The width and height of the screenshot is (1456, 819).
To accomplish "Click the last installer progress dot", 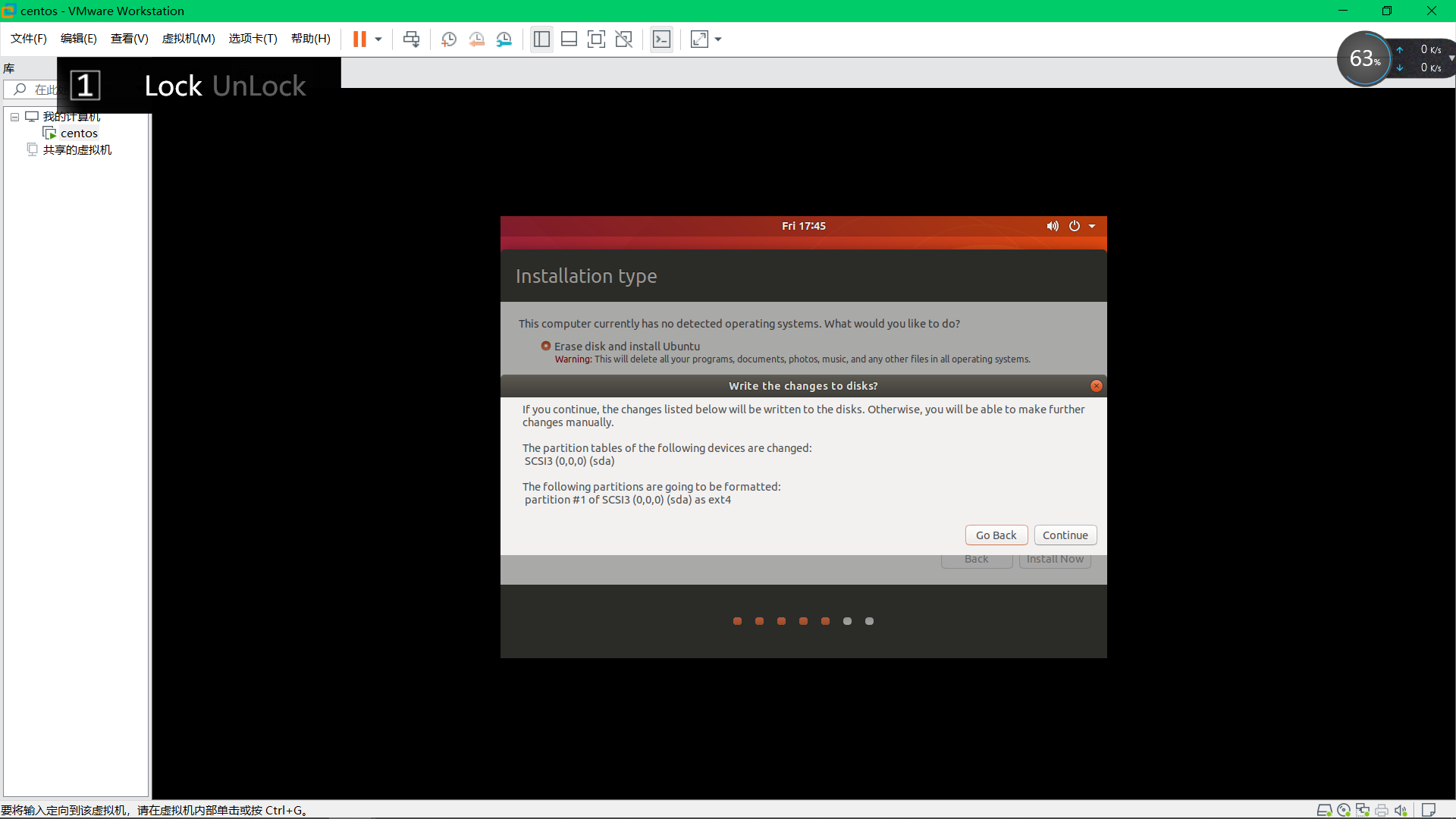I will click(x=869, y=621).
